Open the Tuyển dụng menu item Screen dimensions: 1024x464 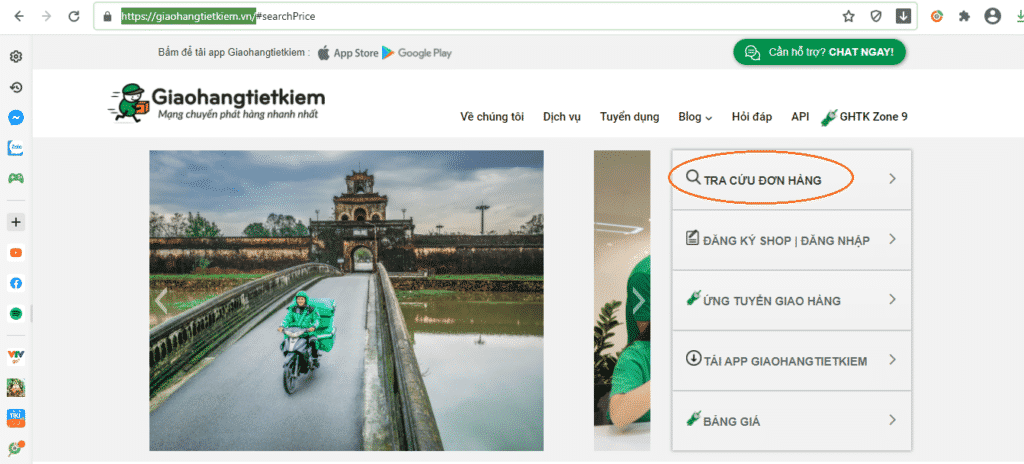click(x=630, y=117)
